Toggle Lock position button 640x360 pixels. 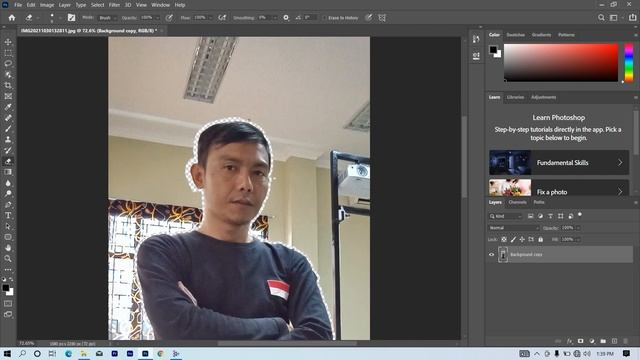[x=522, y=240]
